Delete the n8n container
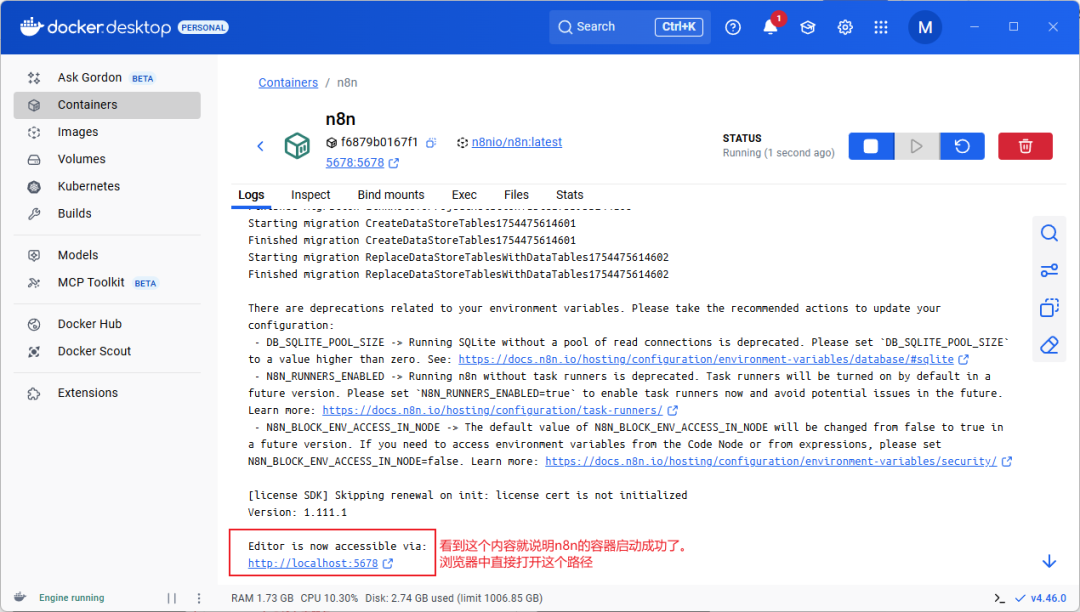The image size is (1080, 612). click(1025, 146)
